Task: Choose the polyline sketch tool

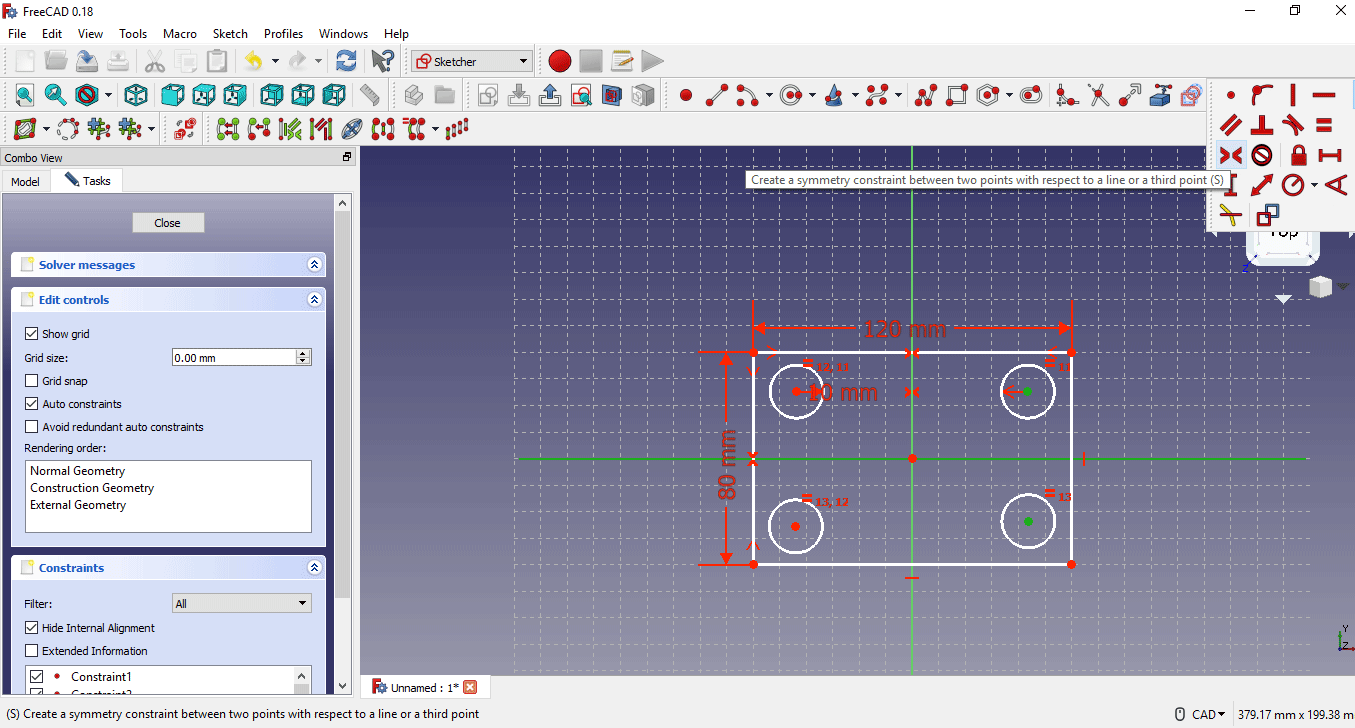Action: (x=927, y=95)
